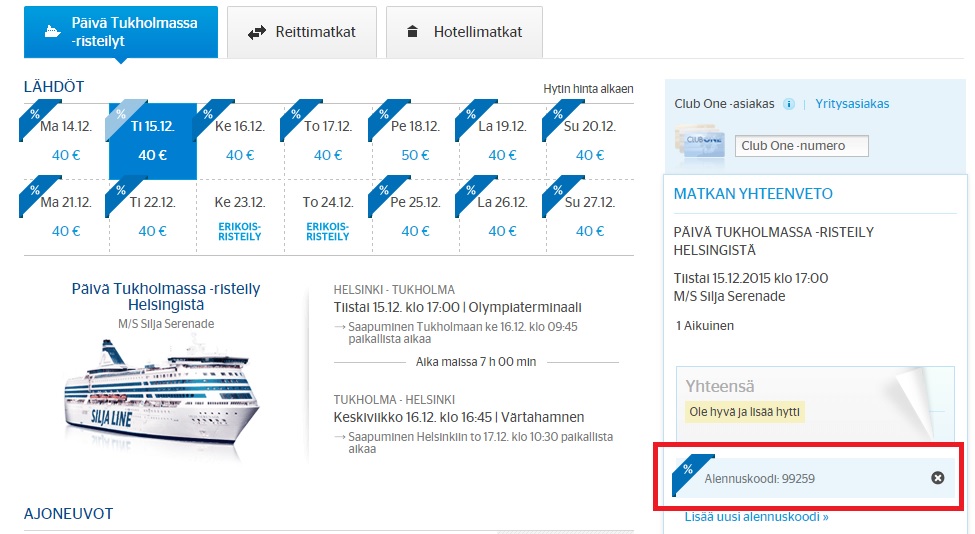Switch to the Hotellimatkat tab

tap(464, 32)
